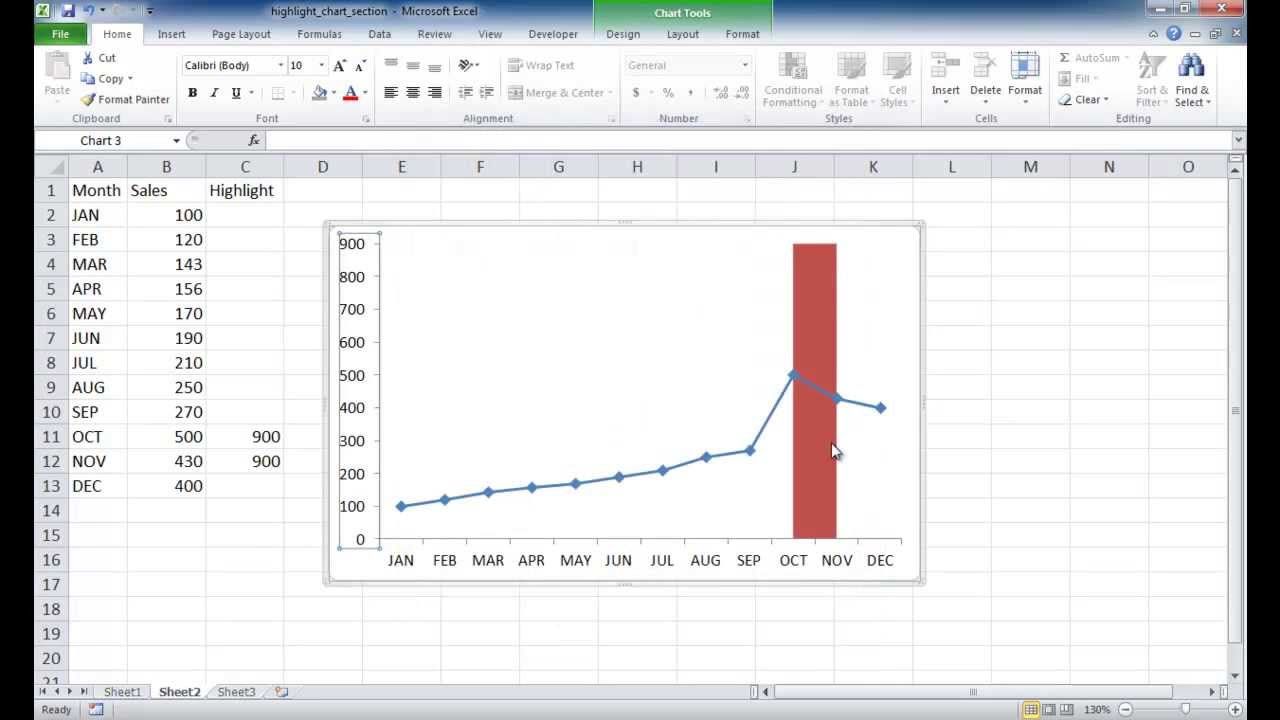Expand the formula bar
Image resolution: width=1280 pixels, height=720 pixels.
coord(1239,141)
